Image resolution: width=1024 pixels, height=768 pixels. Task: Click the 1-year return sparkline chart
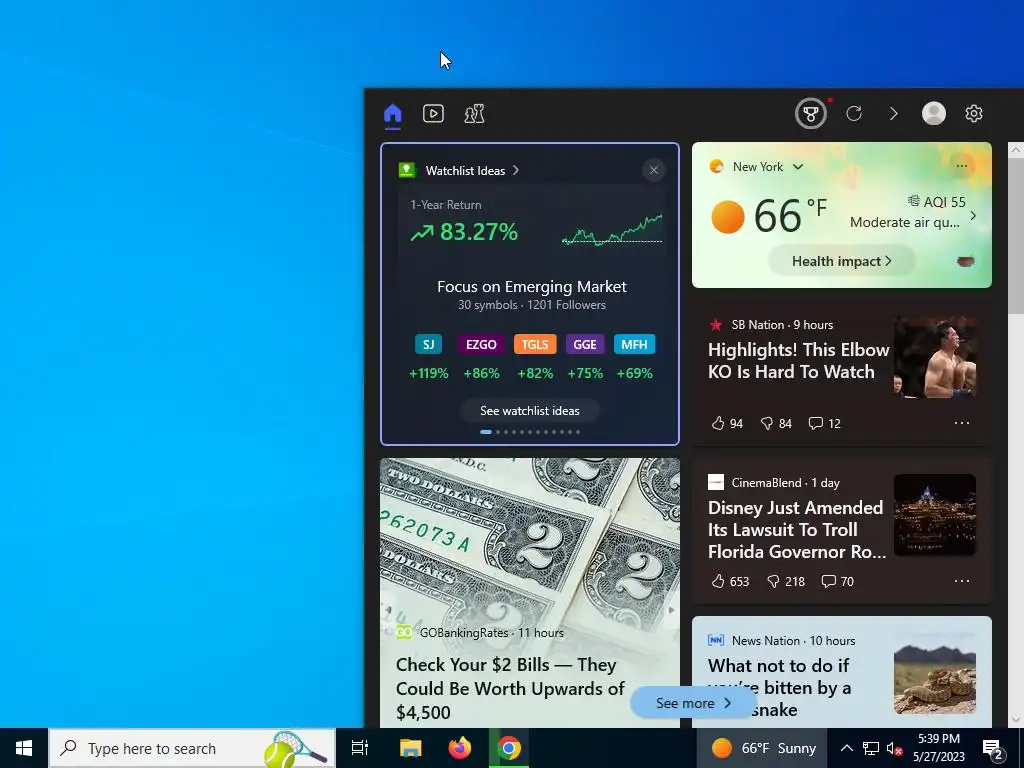[612, 229]
